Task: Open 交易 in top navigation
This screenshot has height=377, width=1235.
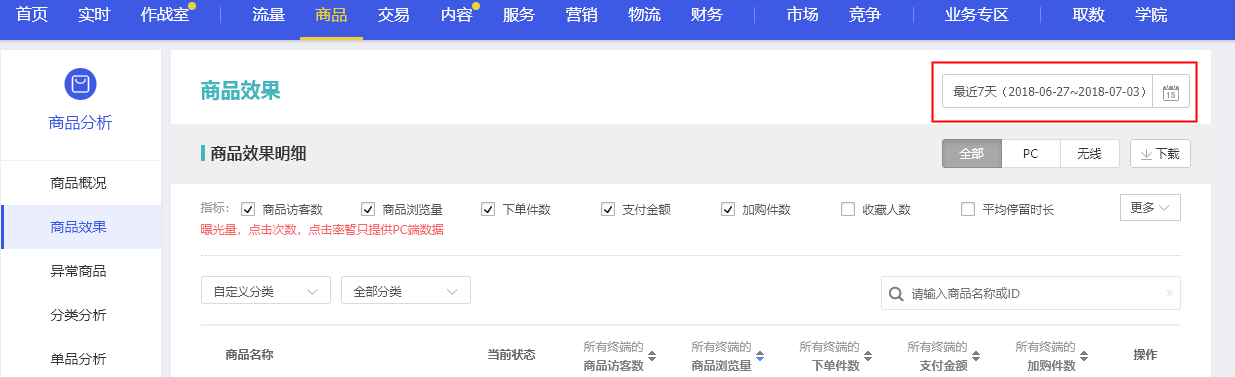Action: 393,15
